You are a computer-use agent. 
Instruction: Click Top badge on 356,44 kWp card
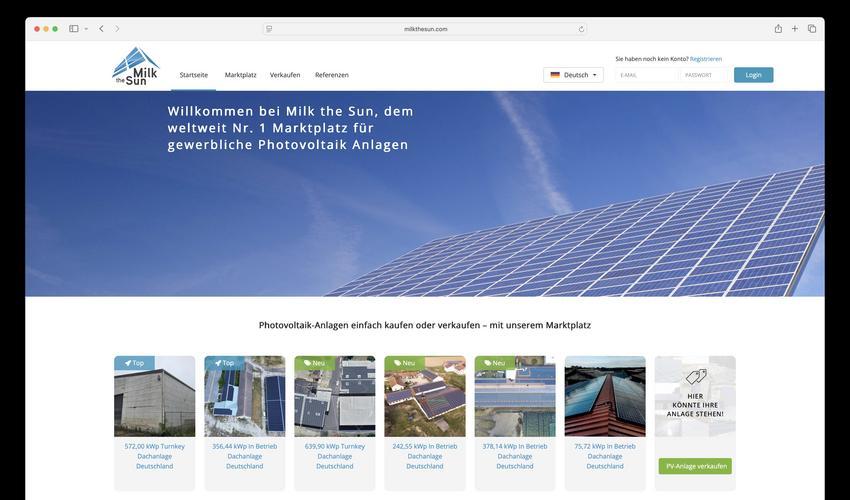click(224, 363)
